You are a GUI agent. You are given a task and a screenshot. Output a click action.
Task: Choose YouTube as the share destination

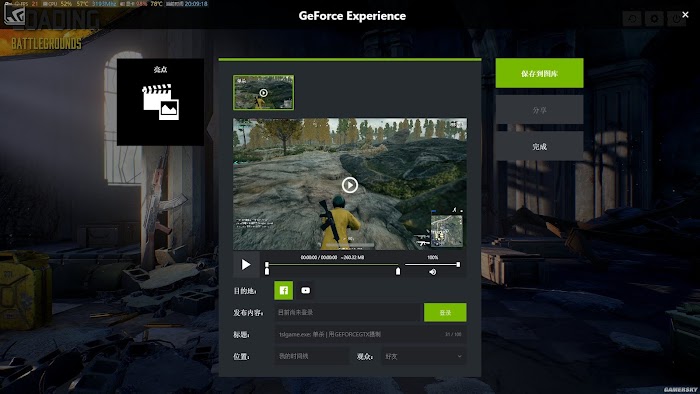305,290
